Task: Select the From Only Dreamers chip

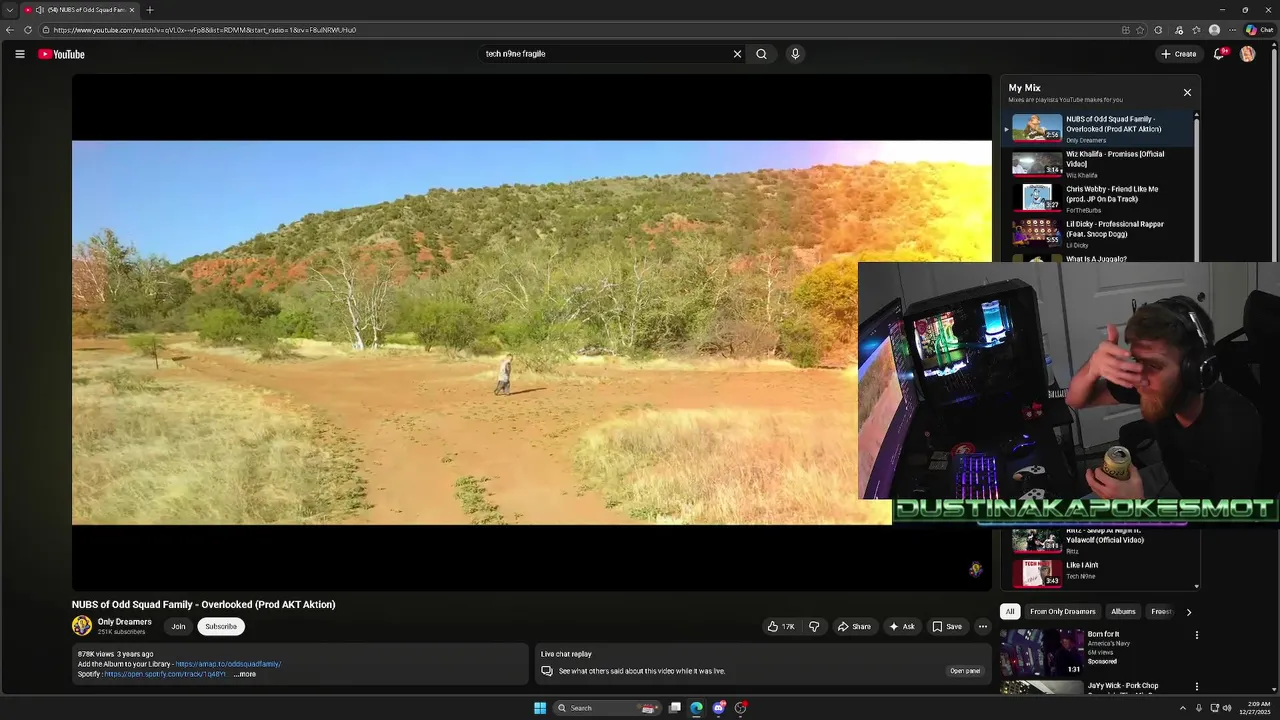Action: point(1063,611)
